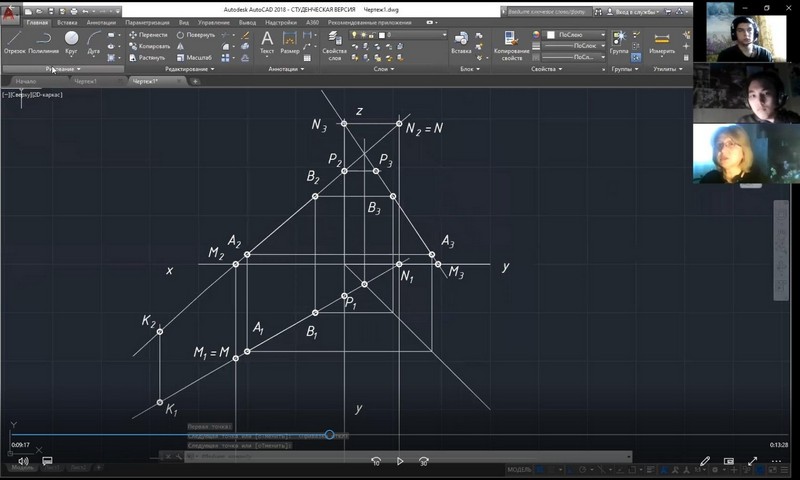The image size is (800, 480).
Task: Open the Аннотации ribbon tab
Action: [x=101, y=21]
